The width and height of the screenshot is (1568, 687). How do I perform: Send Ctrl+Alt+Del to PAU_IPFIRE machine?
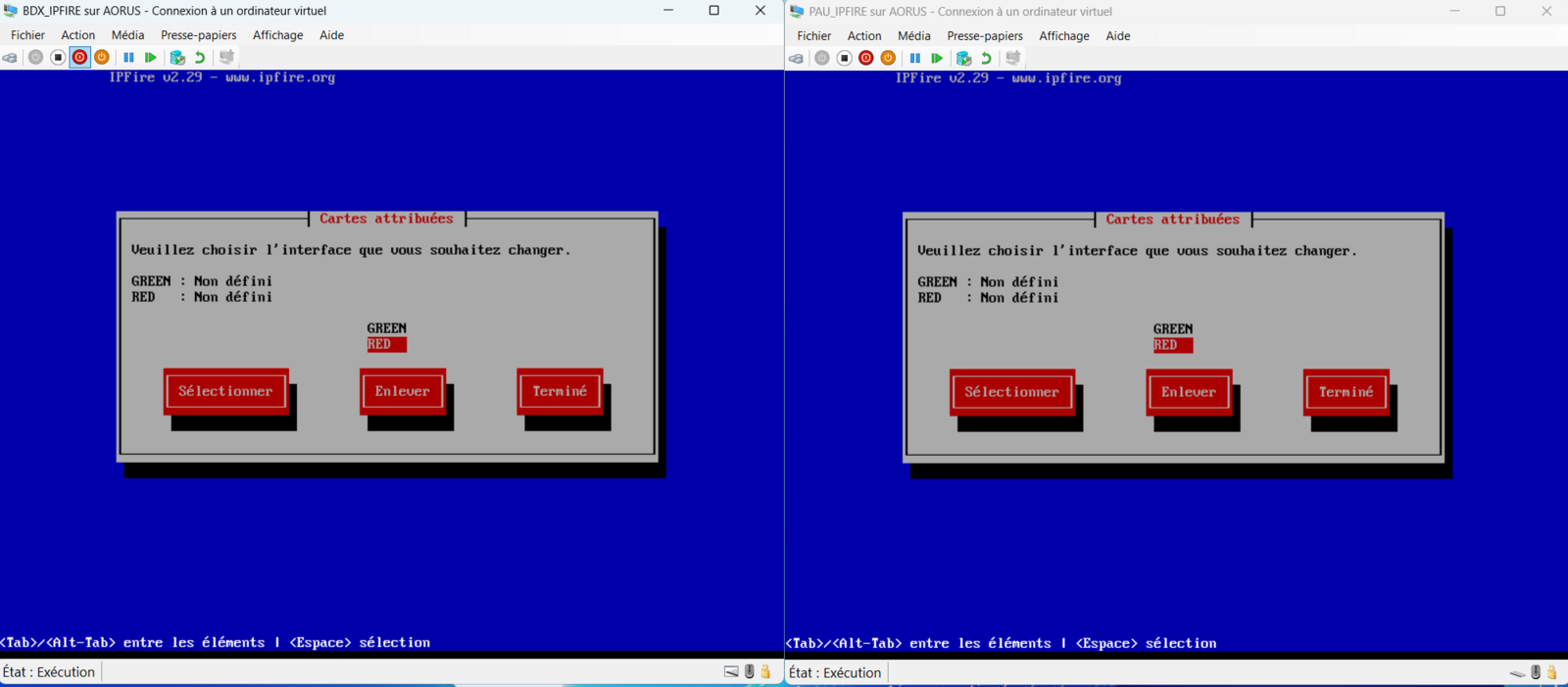click(x=796, y=59)
